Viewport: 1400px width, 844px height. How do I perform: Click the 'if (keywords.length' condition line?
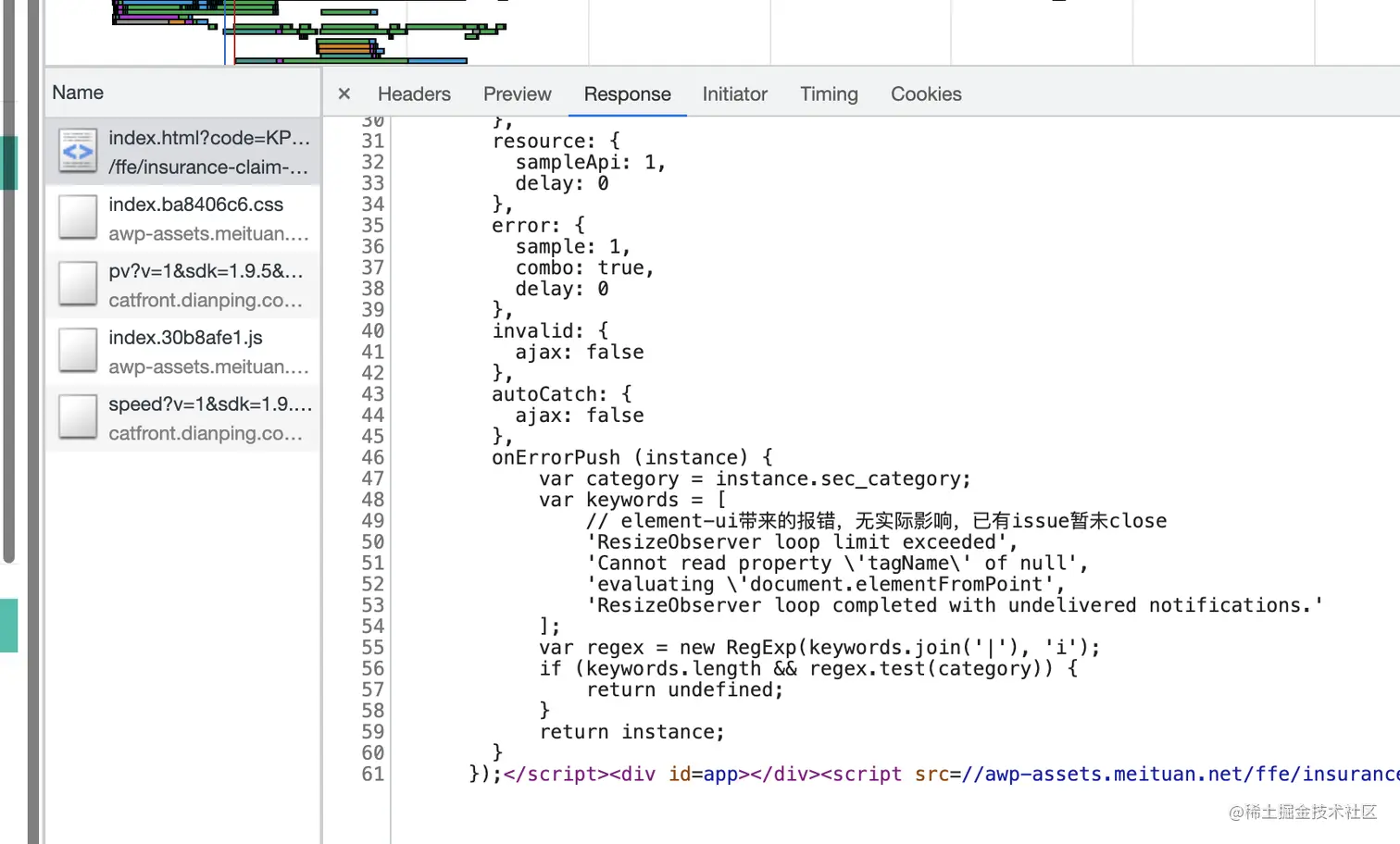coord(808,668)
